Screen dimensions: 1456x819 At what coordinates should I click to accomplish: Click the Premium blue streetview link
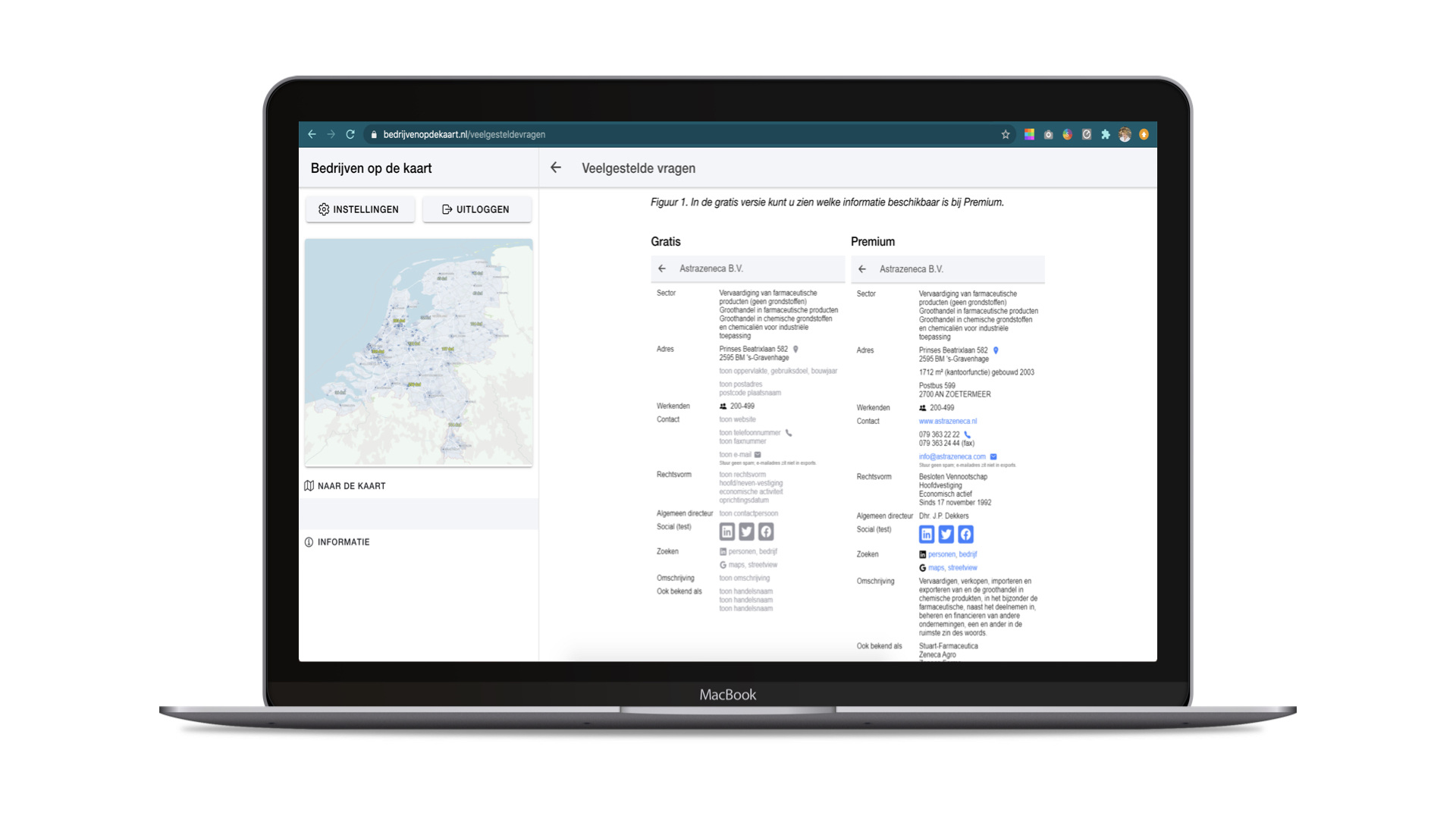click(x=962, y=568)
